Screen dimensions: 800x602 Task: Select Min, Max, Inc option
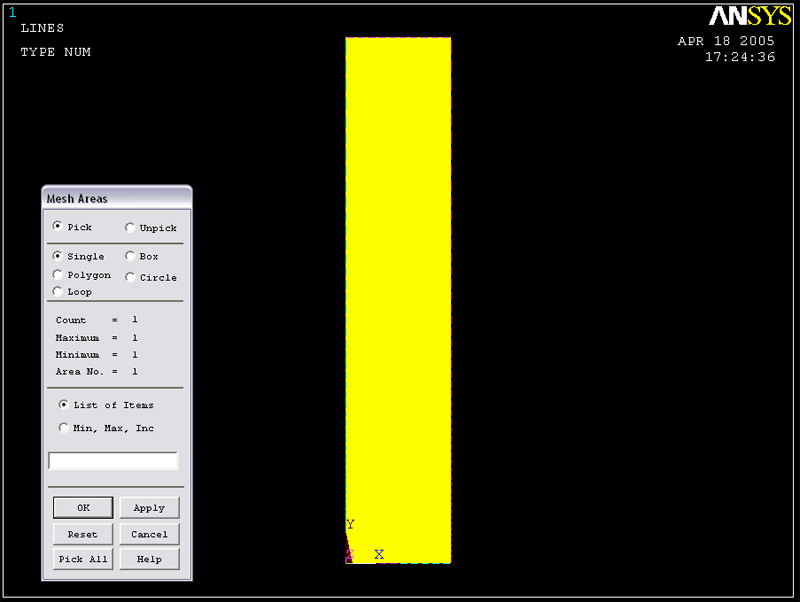[63, 428]
